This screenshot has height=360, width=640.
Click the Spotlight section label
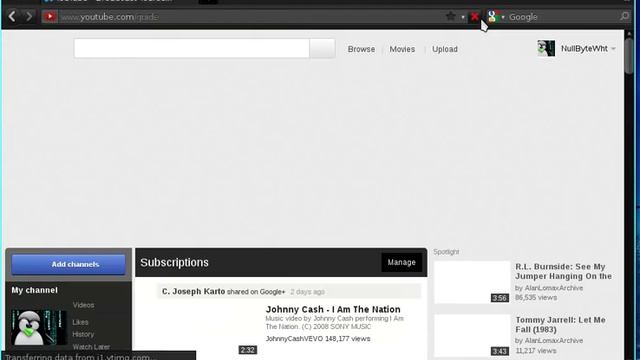pyautogui.click(x=446, y=252)
